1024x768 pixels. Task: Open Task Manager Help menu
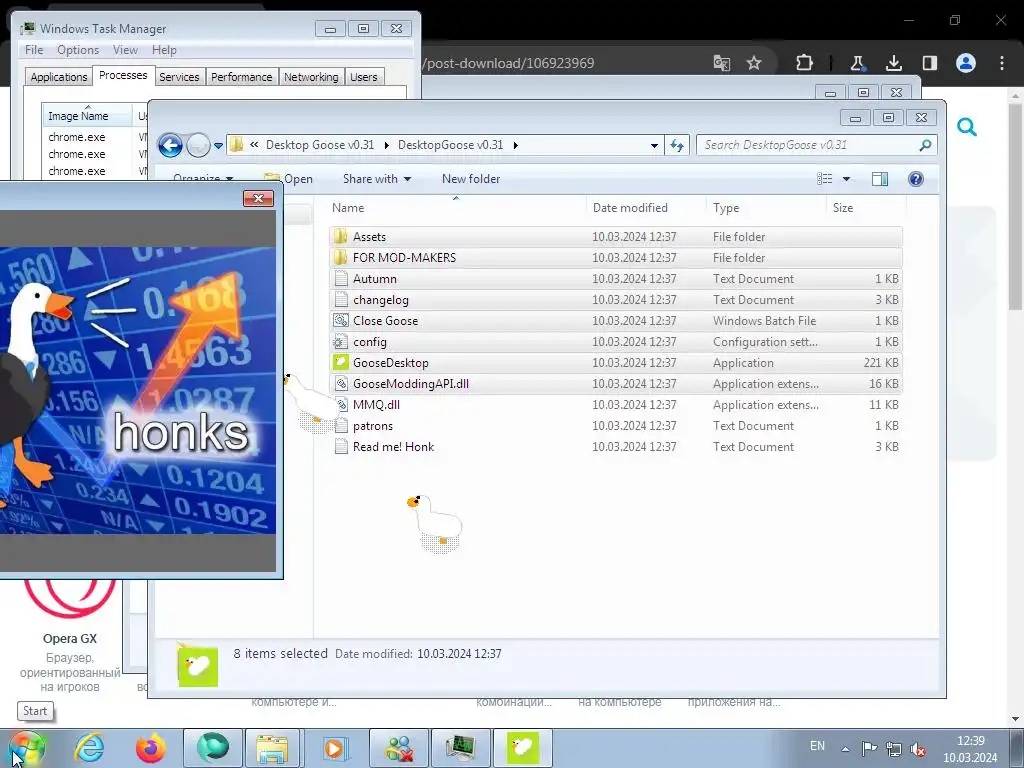(x=164, y=50)
